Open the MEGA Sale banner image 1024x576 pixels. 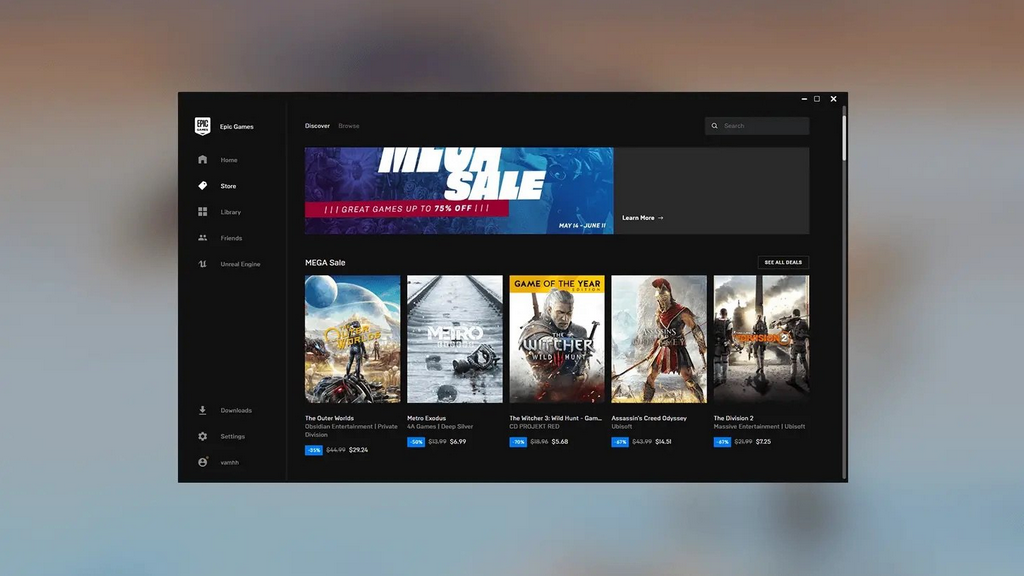459,191
